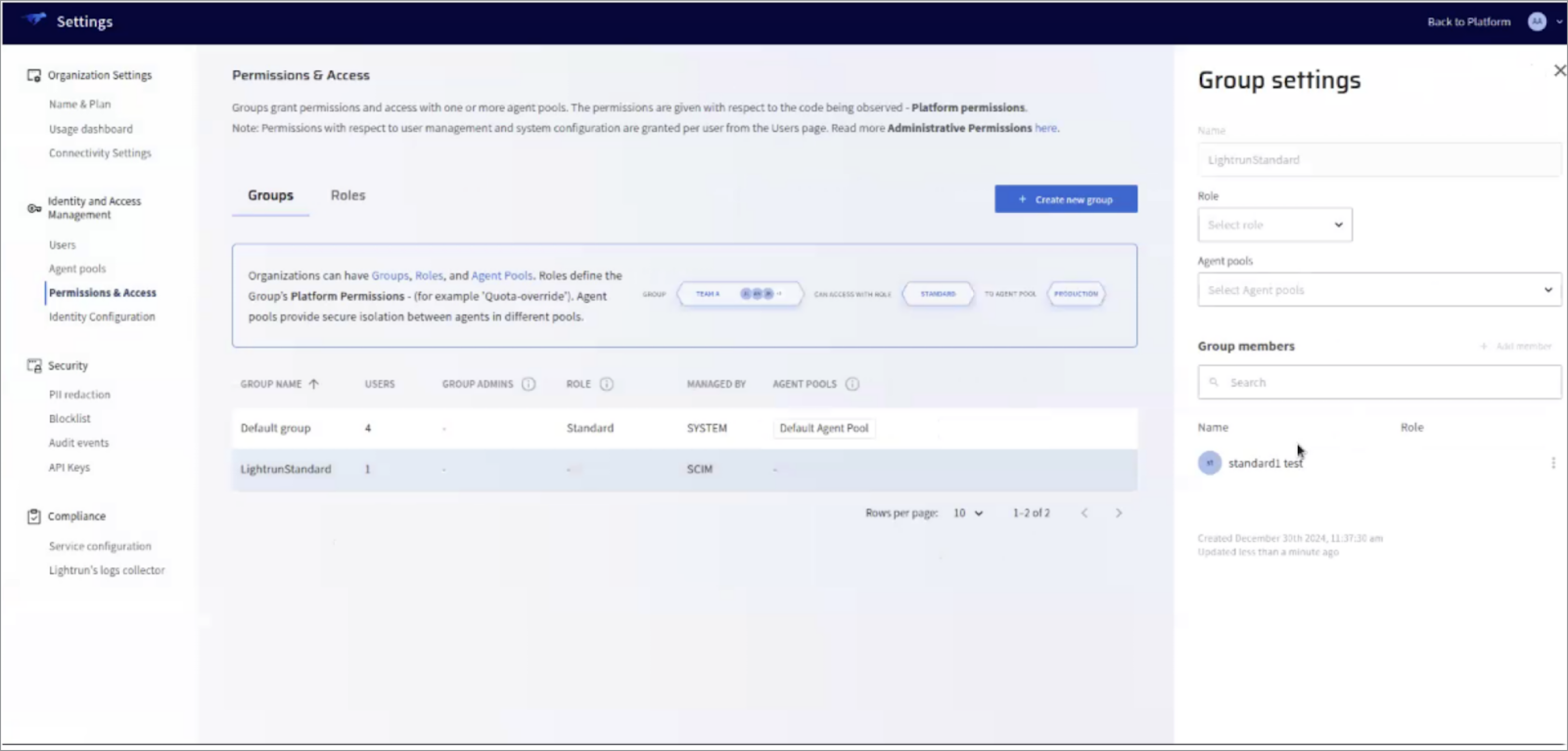Click info icon next to Group Admins
Image resolution: width=1568 pixels, height=751 pixels.
pyautogui.click(x=529, y=384)
